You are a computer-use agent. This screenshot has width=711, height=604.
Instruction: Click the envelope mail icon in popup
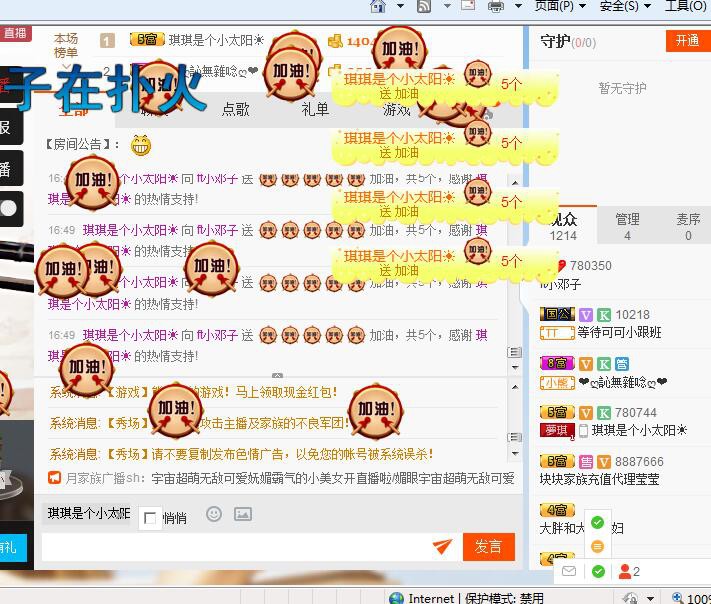pos(569,571)
